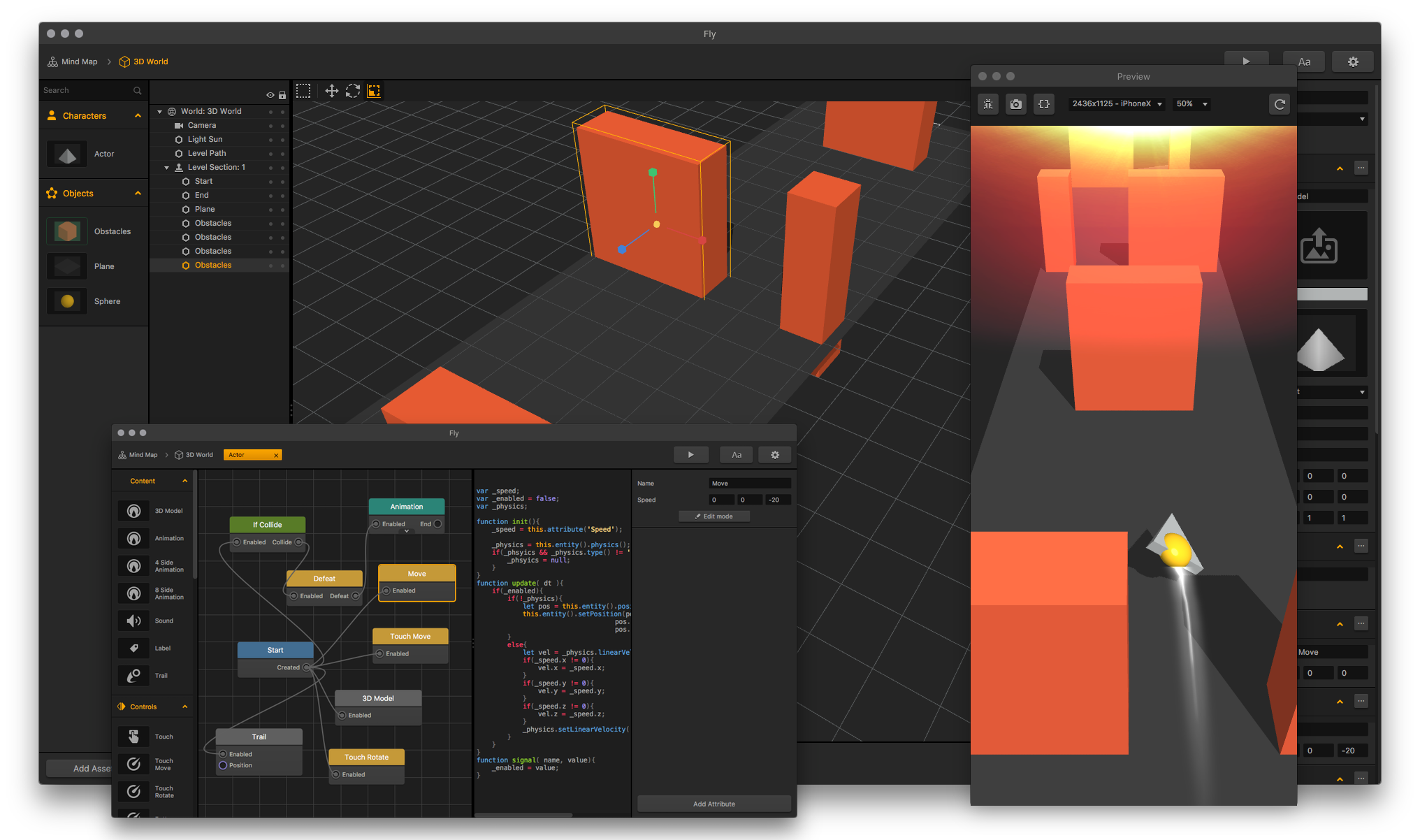Go to Mind Map breadcrumb in main window
Viewport: 1420px width, 840px height.
point(73,61)
